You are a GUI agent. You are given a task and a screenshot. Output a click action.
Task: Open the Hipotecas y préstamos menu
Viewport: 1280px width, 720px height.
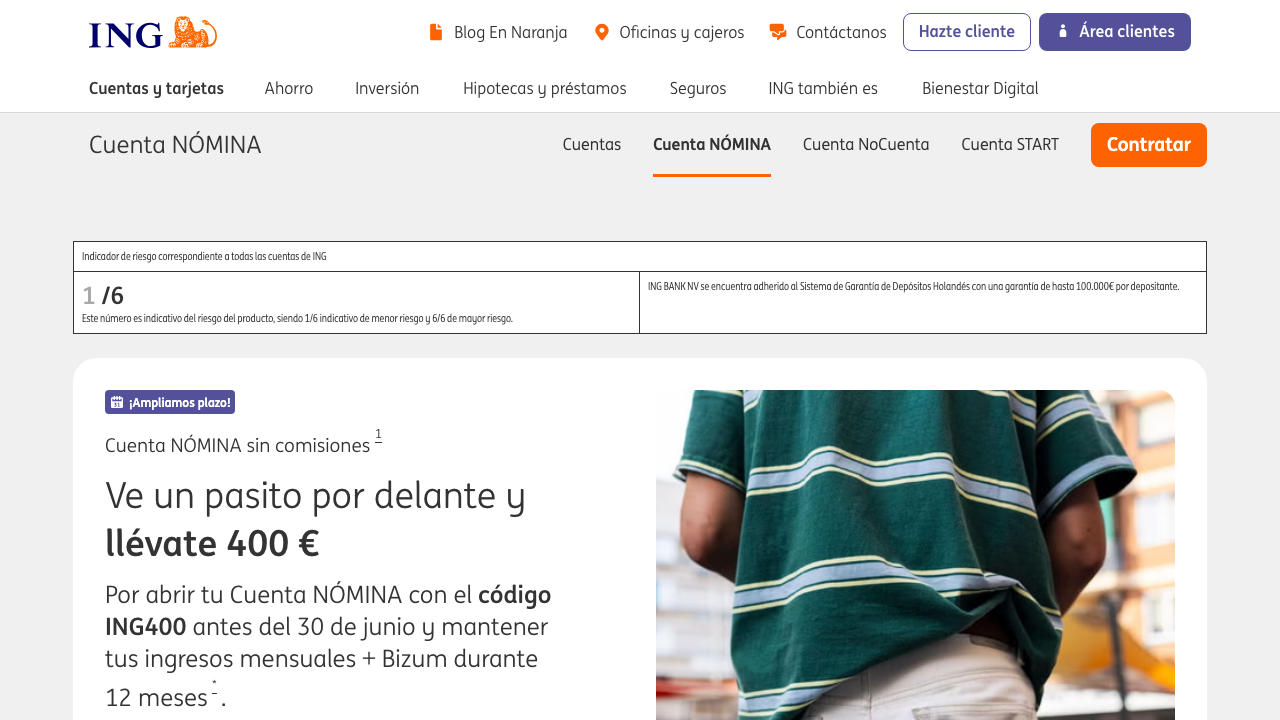pyautogui.click(x=545, y=88)
